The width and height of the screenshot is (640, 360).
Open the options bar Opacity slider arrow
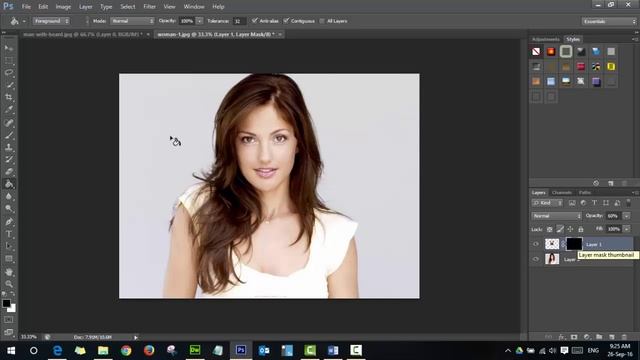click(x=200, y=21)
